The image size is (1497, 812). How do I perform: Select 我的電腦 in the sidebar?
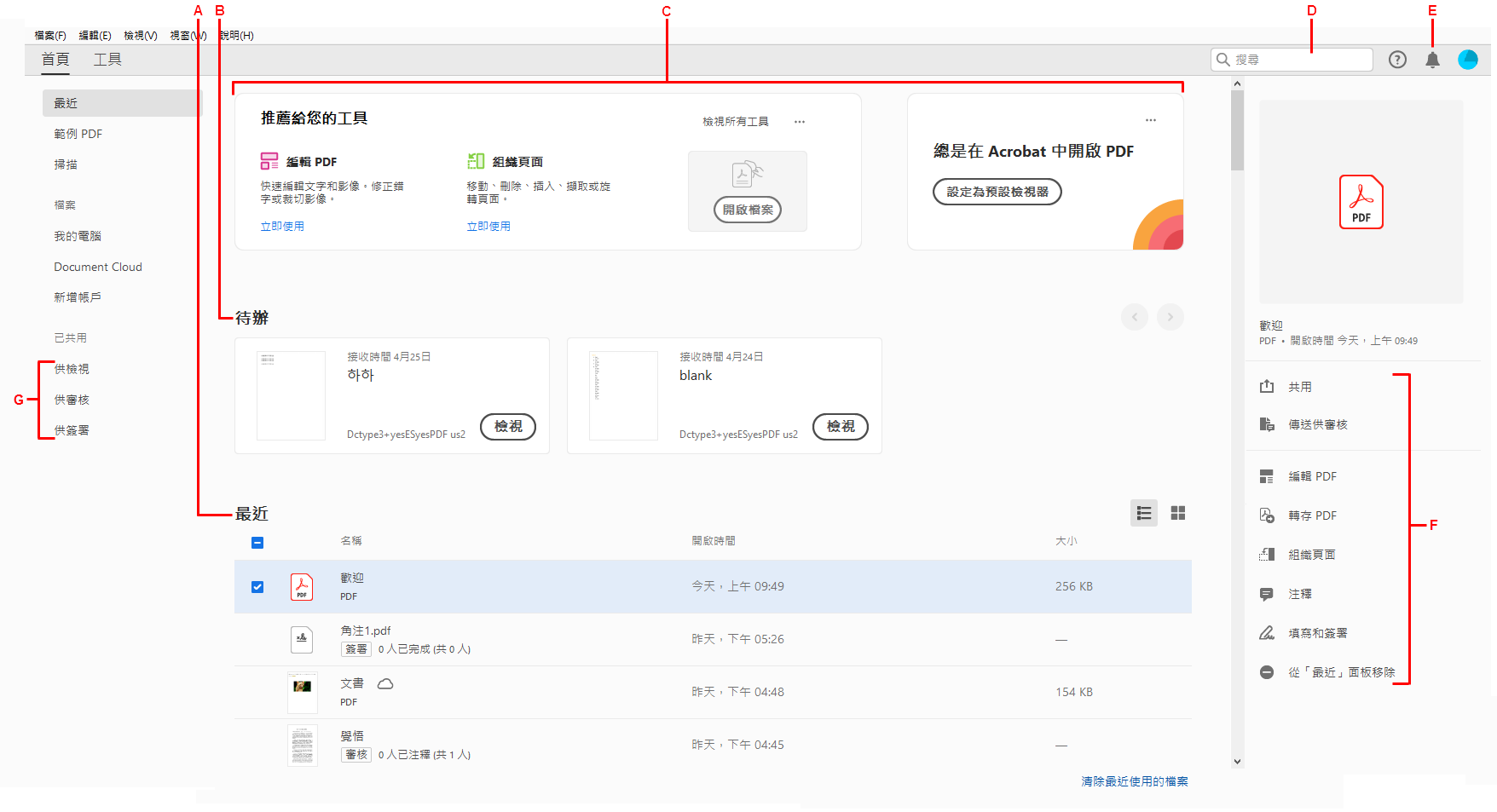point(78,236)
